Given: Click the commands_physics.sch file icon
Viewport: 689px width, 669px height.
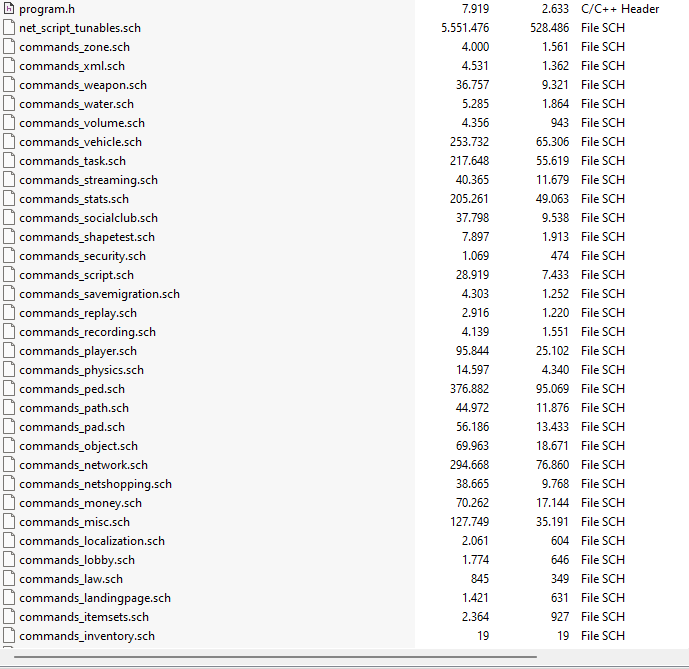Looking at the screenshot, I should 9,370.
